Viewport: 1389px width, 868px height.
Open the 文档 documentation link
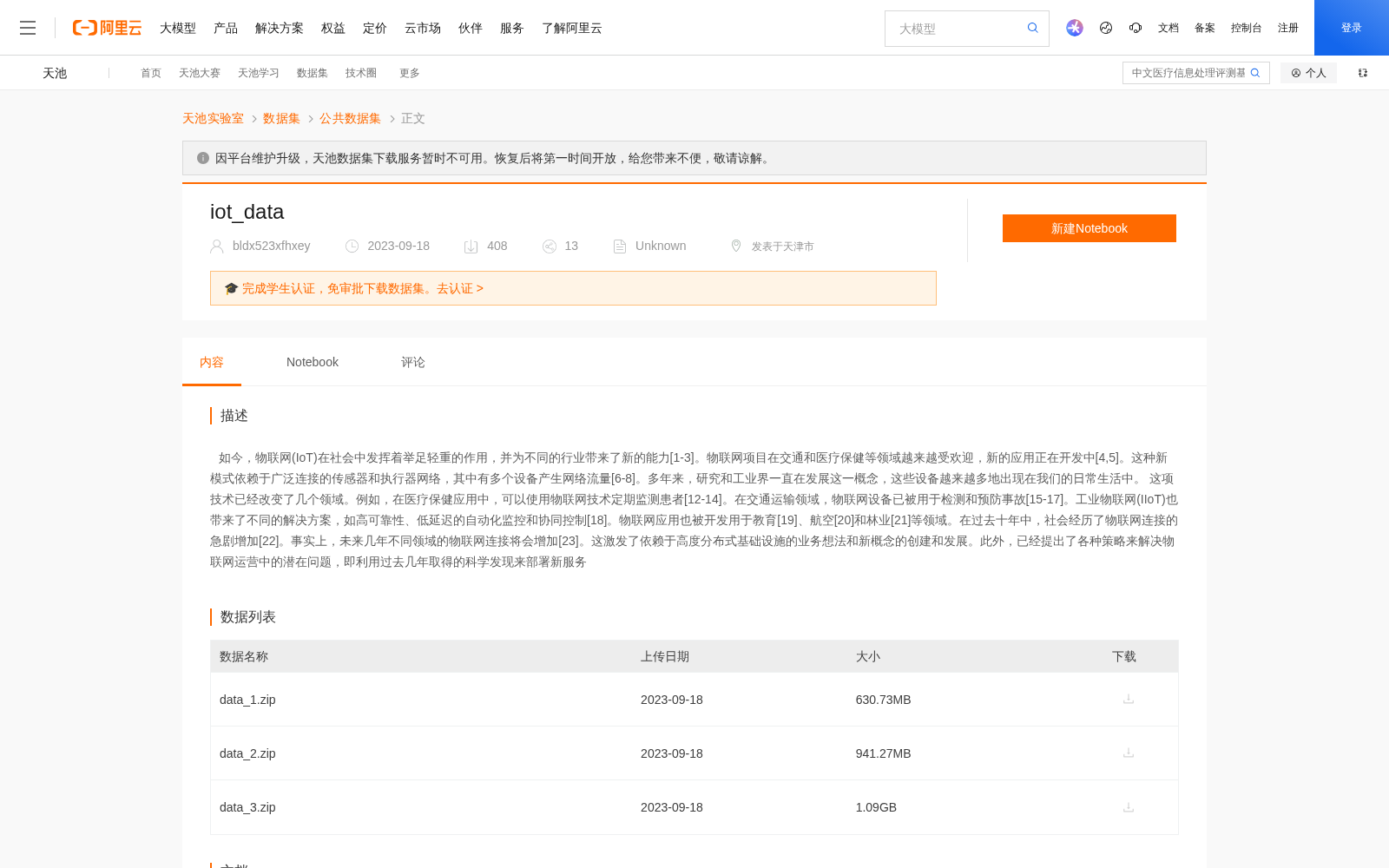coord(1168,28)
